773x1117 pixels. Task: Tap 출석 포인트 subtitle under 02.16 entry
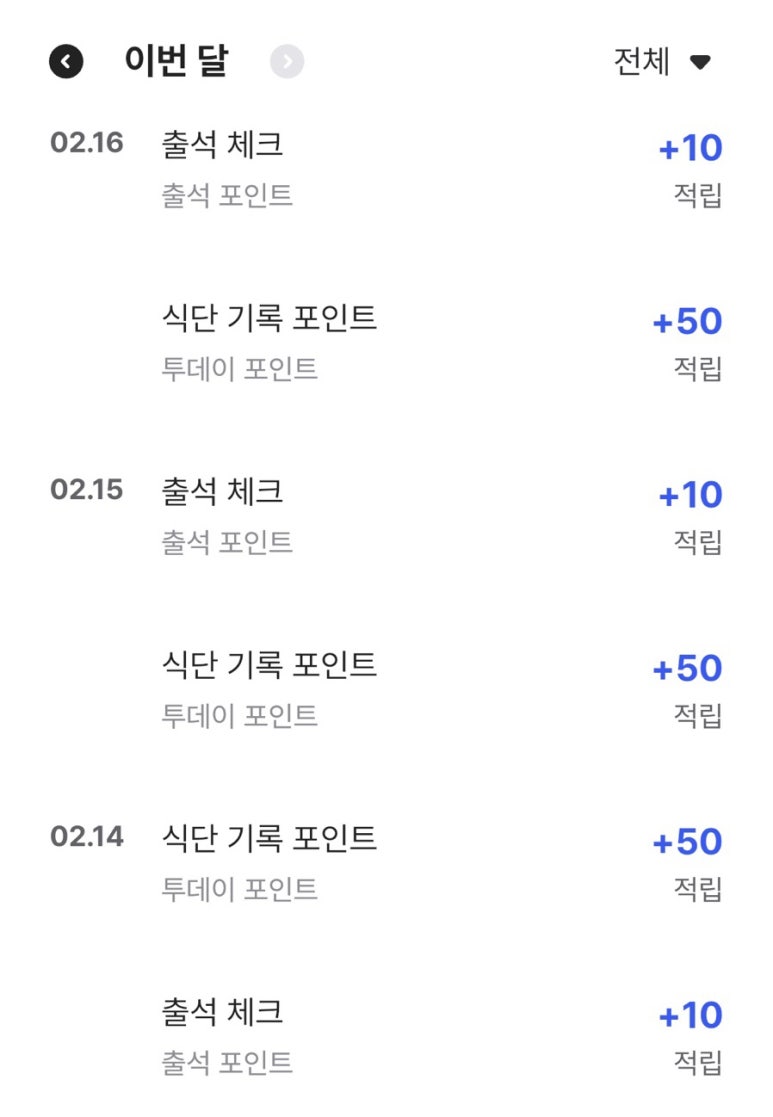(x=227, y=196)
